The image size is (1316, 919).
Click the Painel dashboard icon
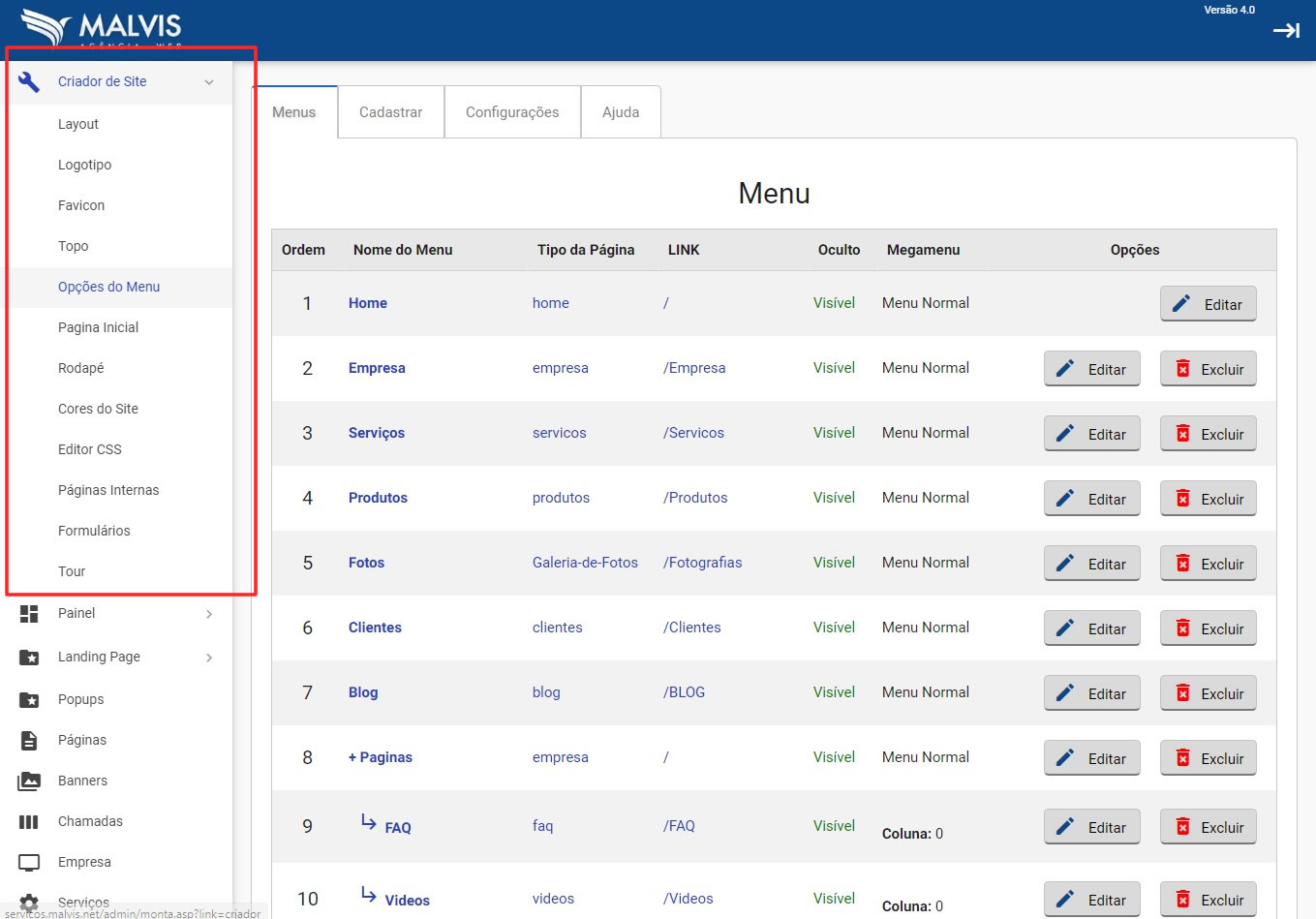[x=29, y=614]
